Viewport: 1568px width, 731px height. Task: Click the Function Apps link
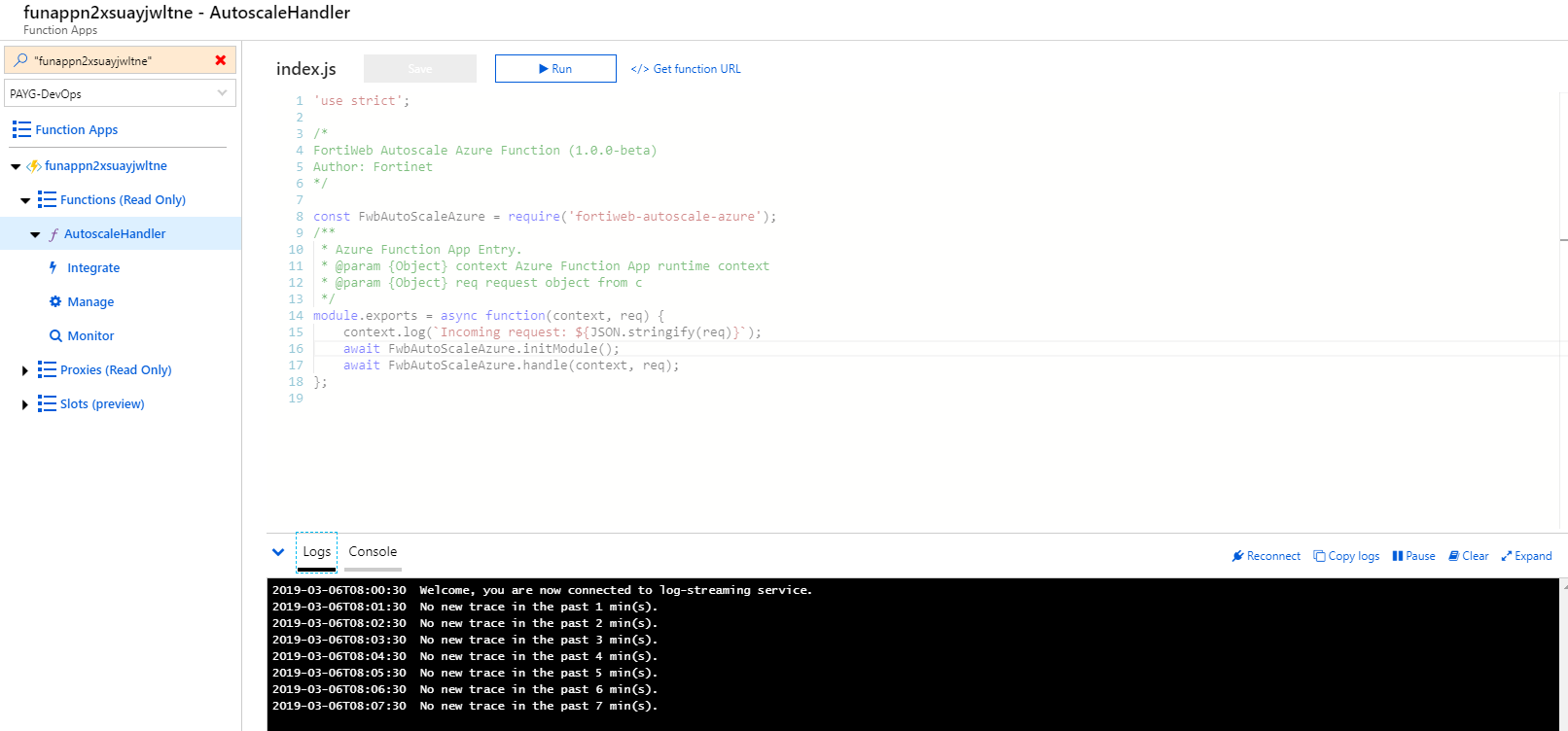76,129
